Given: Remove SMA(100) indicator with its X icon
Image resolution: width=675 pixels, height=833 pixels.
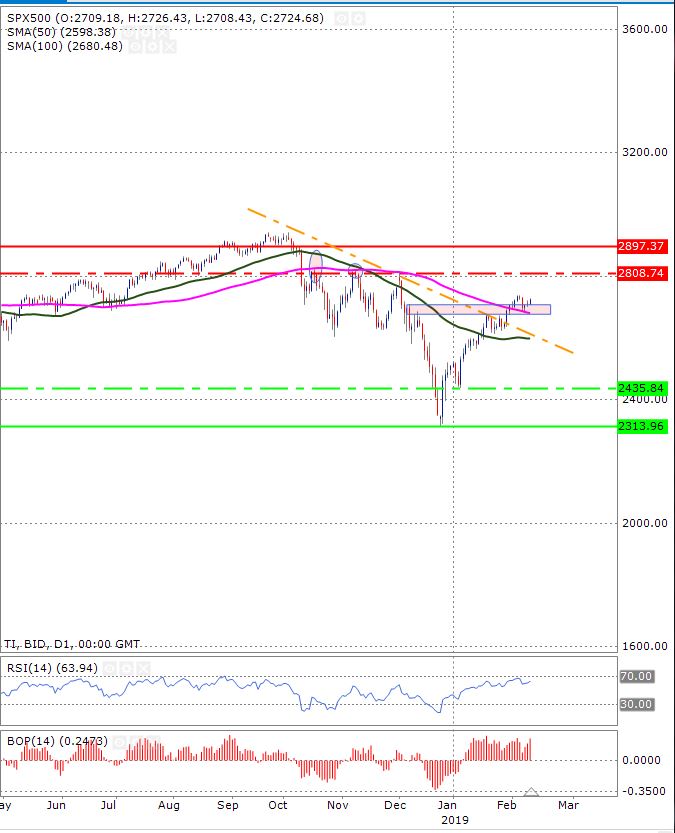Looking at the screenshot, I should (169, 47).
